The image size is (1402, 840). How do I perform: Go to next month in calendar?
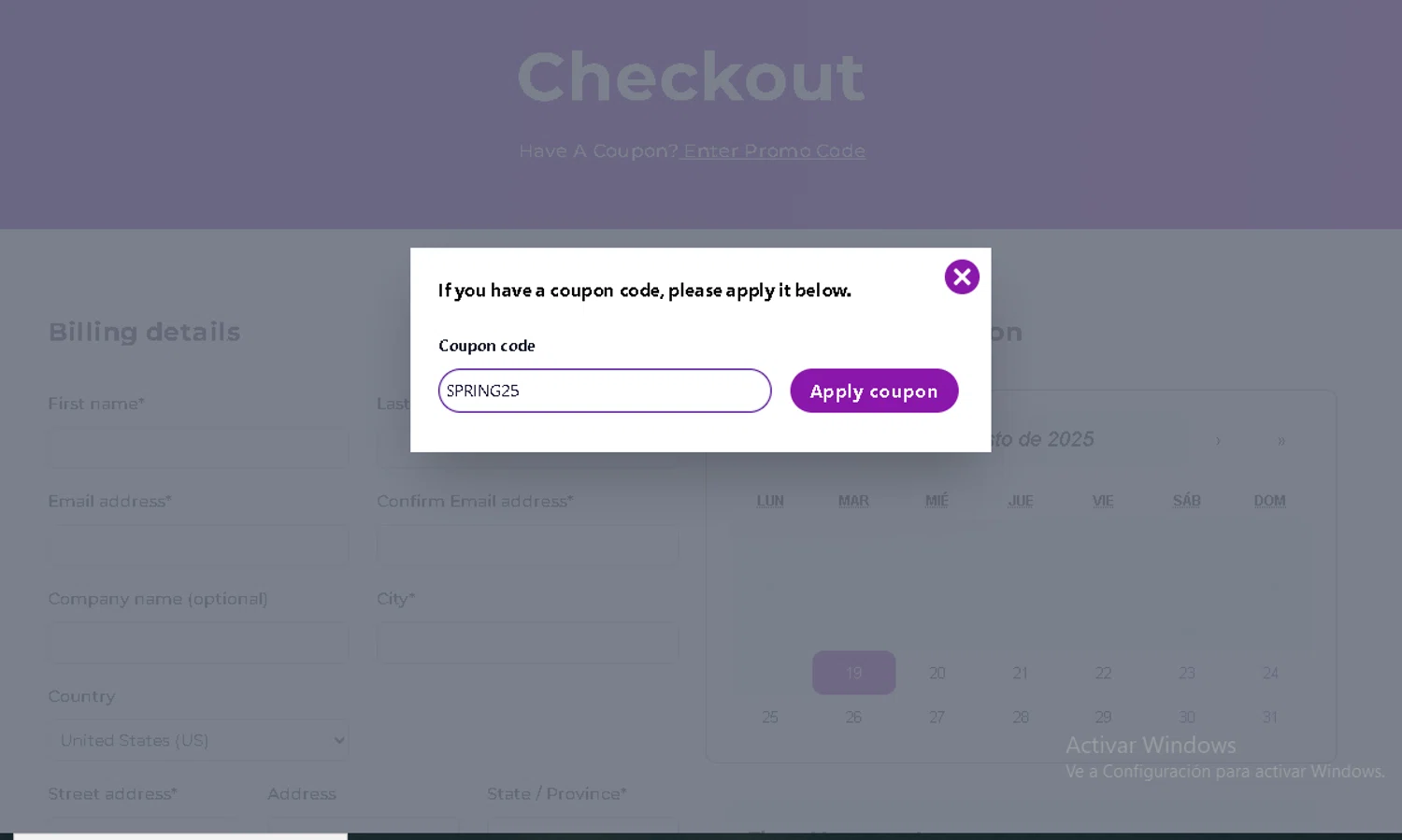point(1218,440)
